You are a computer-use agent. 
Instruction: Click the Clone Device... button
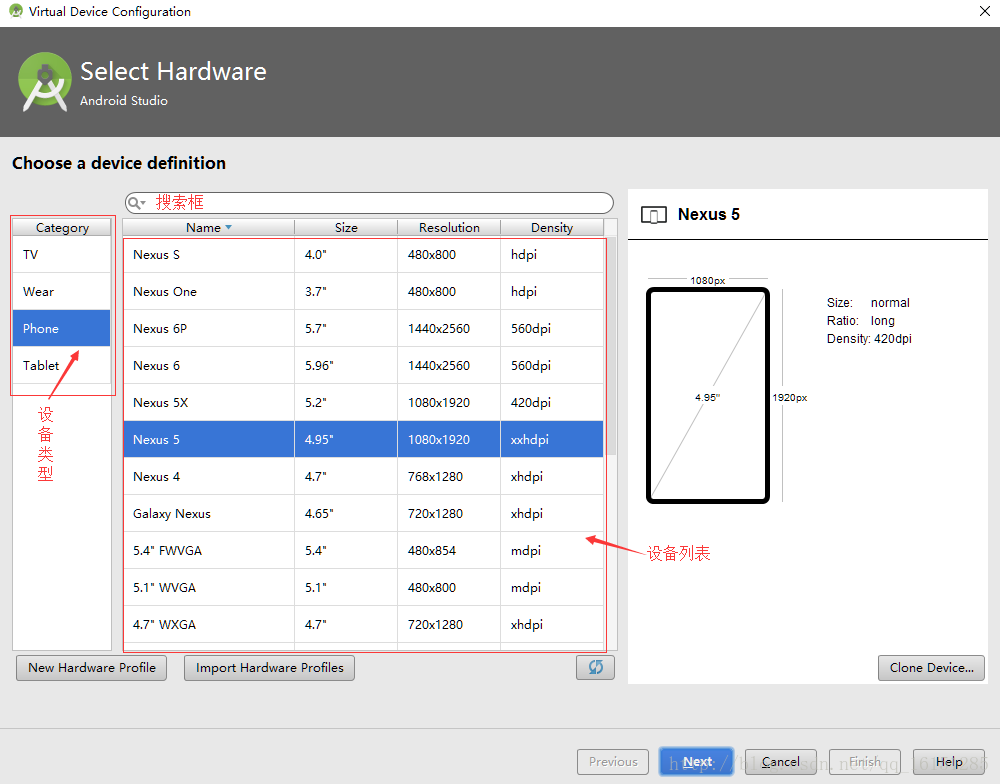click(931, 668)
